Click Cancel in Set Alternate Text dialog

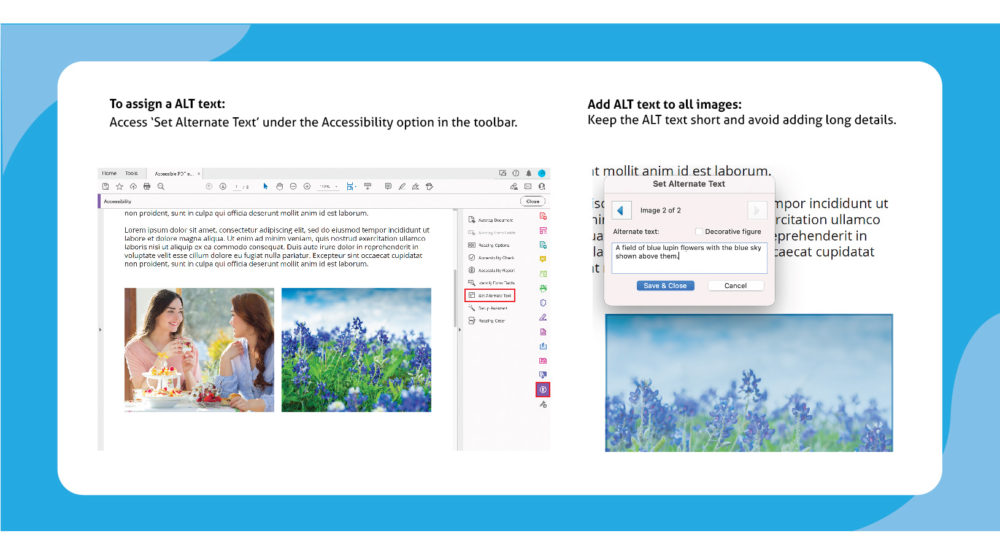click(735, 286)
